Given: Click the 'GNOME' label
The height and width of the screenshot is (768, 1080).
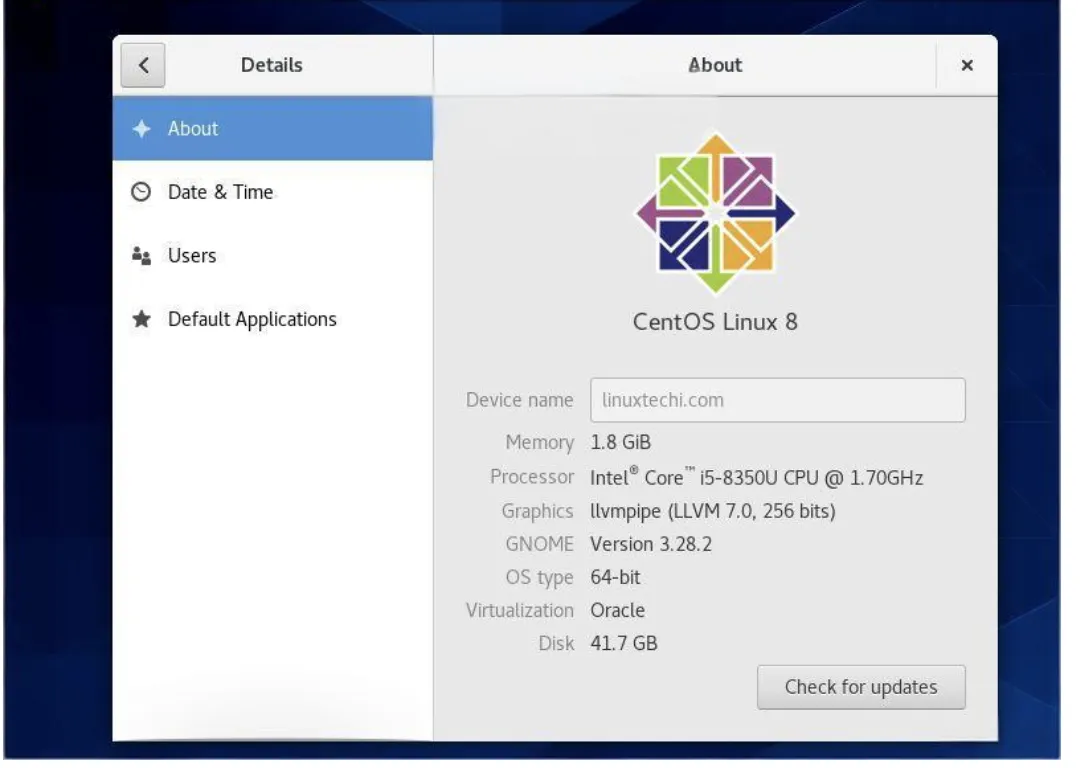Looking at the screenshot, I should (x=539, y=544).
